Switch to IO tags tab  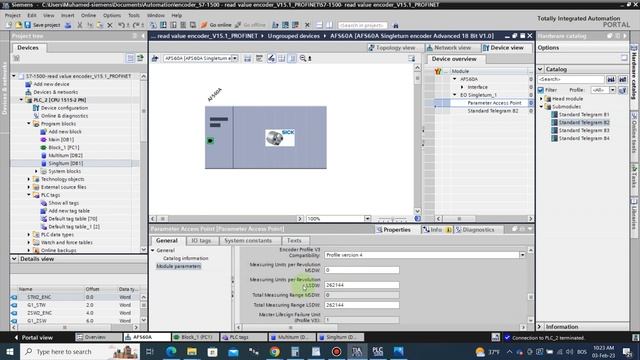click(201, 241)
